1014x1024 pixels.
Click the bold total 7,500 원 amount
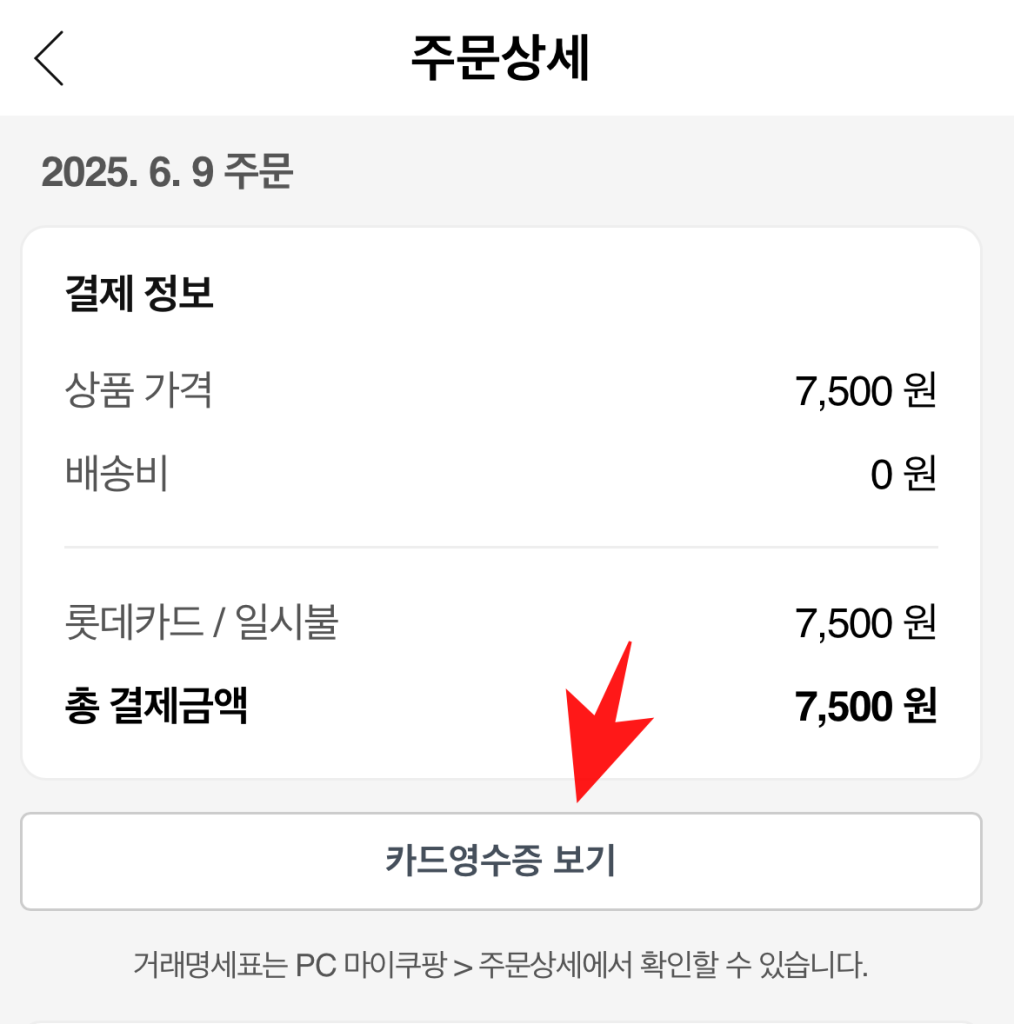click(866, 707)
